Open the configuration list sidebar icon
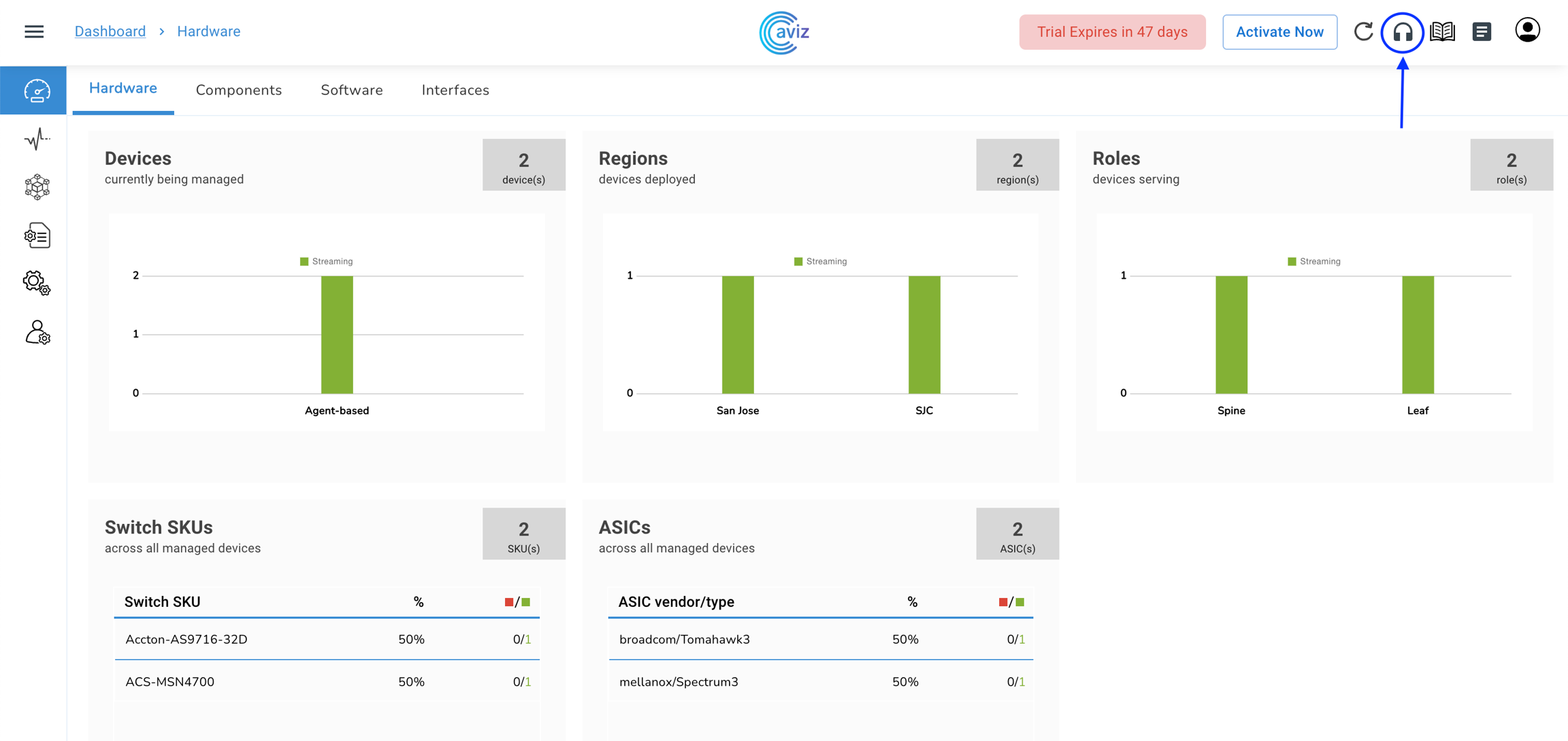Image resolution: width=1568 pixels, height=741 pixels. pos(37,235)
